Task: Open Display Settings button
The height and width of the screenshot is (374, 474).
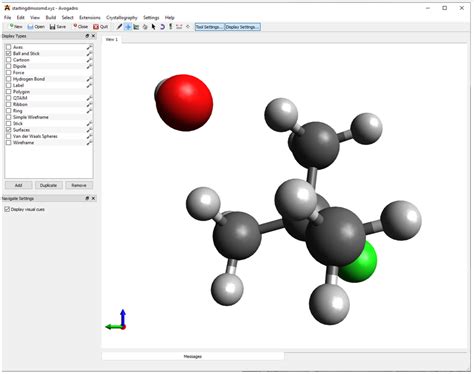Action: tap(242, 27)
